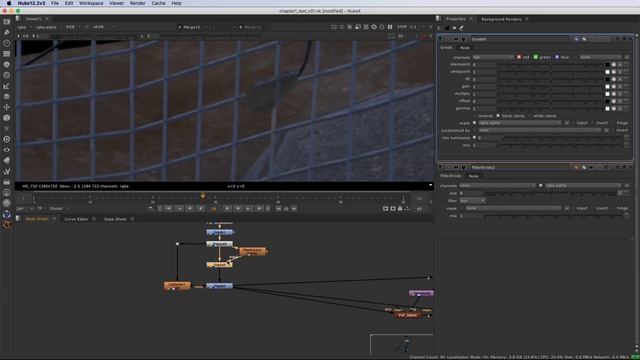This screenshot has width=640, height=360.
Task: Switch to the Dope Sheet tab
Action: (x=115, y=219)
